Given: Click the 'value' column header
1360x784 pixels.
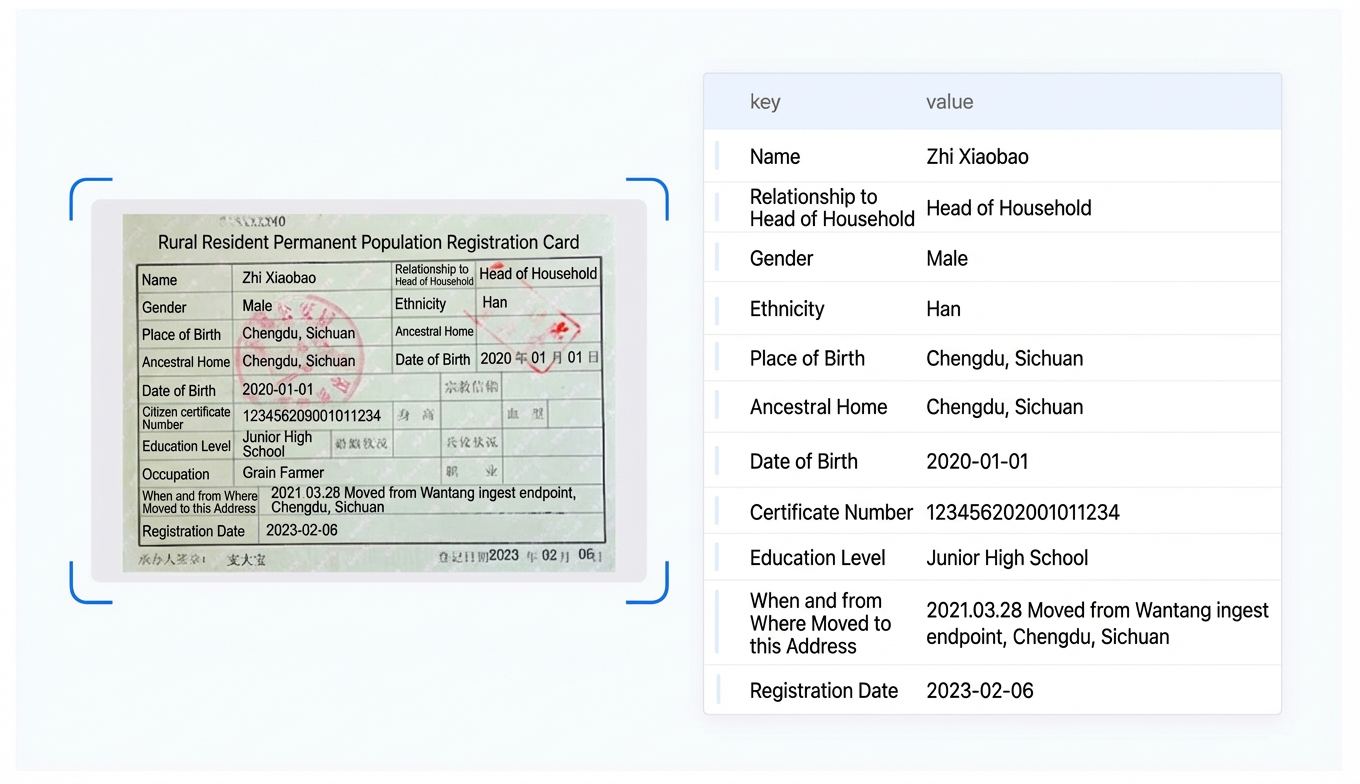Looking at the screenshot, I should (x=949, y=102).
